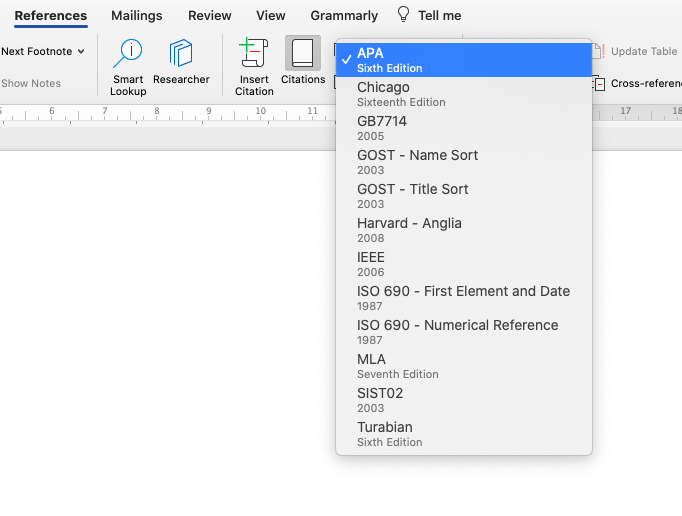Image resolution: width=682 pixels, height=516 pixels.
Task: Select Harvard - Anglia 2008 style
Action: 464,229
